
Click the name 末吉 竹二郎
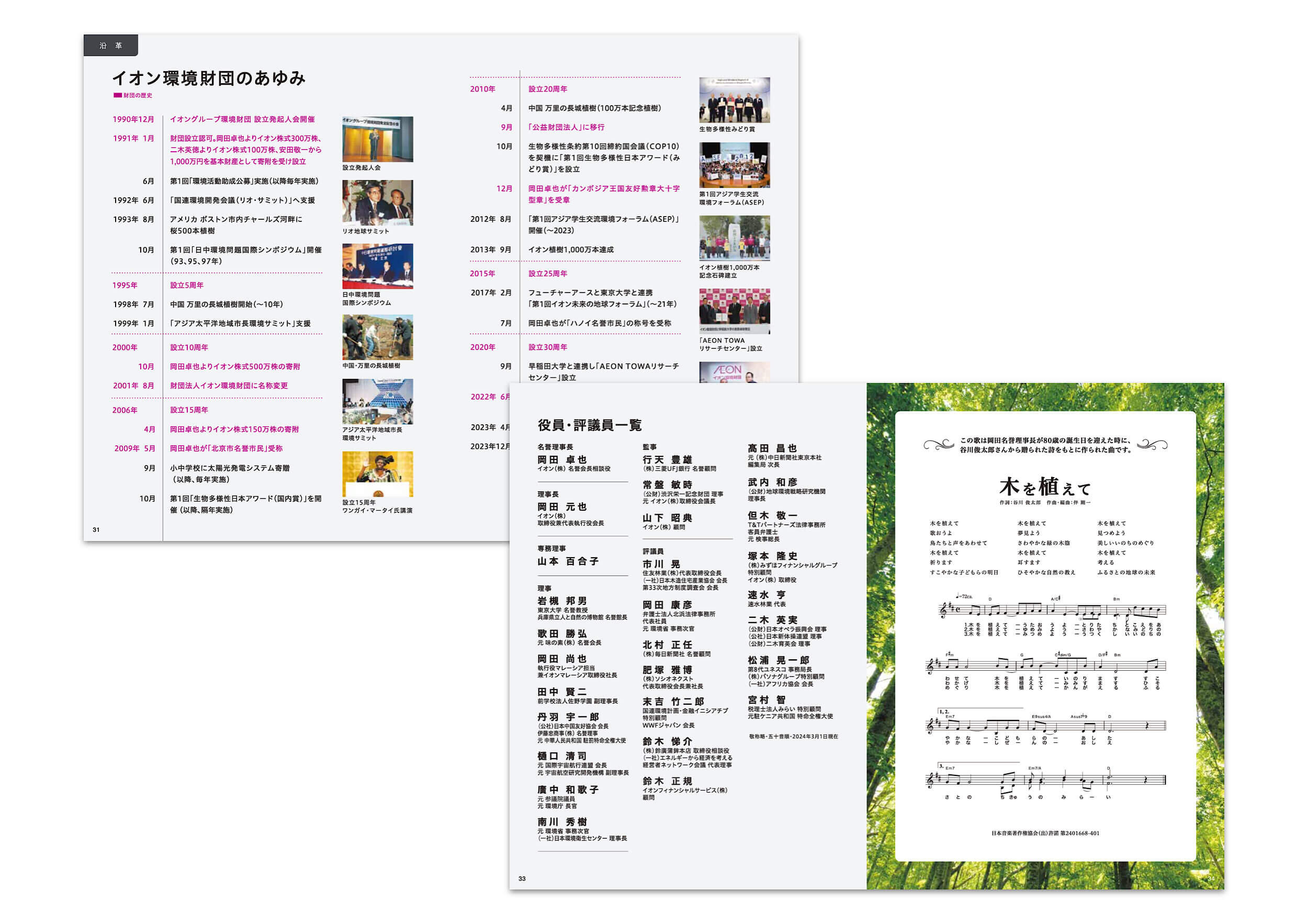coord(673,701)
